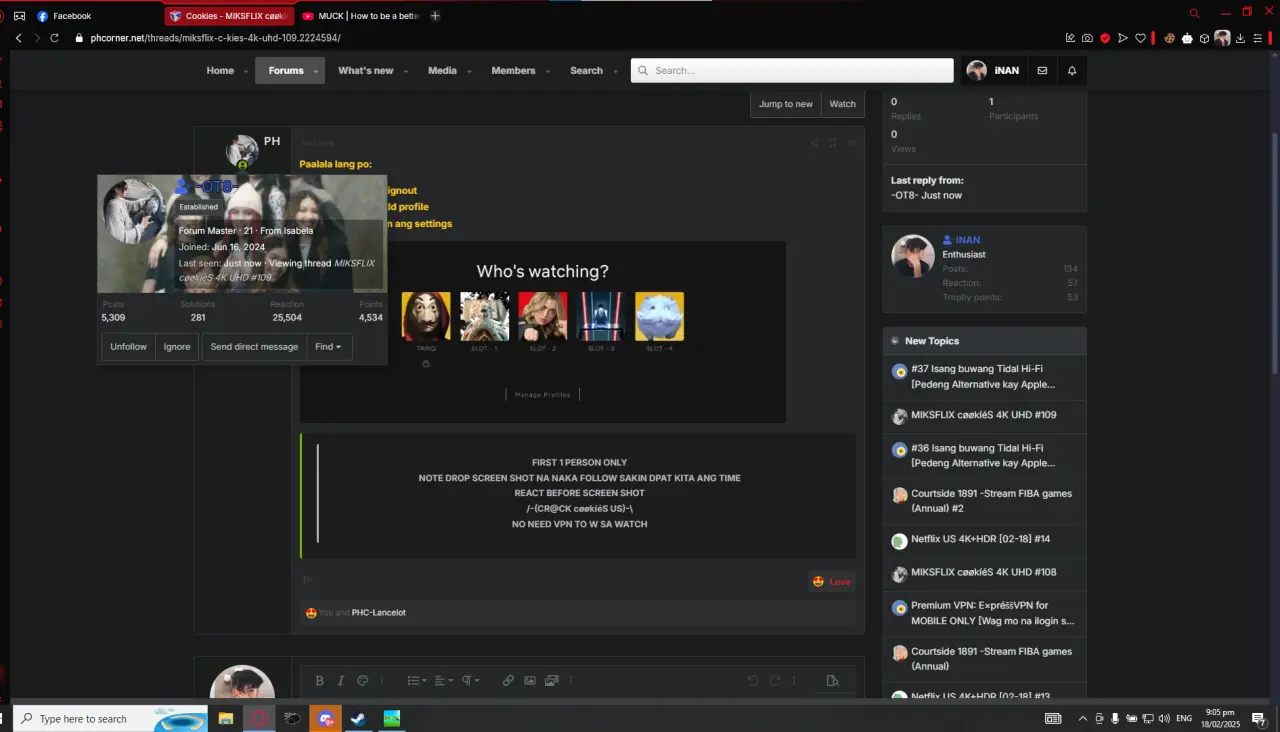Viewport: 1280px width, 732px height.
Task: Click the Ignore button in the member card
Action: click(x=177, y=347)
